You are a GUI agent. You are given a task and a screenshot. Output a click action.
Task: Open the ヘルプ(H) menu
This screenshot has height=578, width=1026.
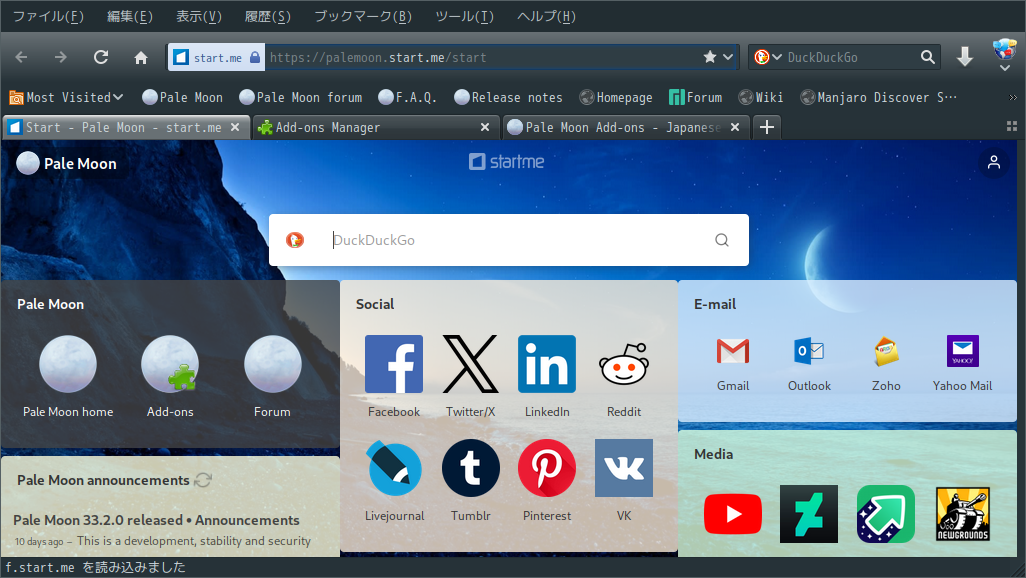pos(546,16)
